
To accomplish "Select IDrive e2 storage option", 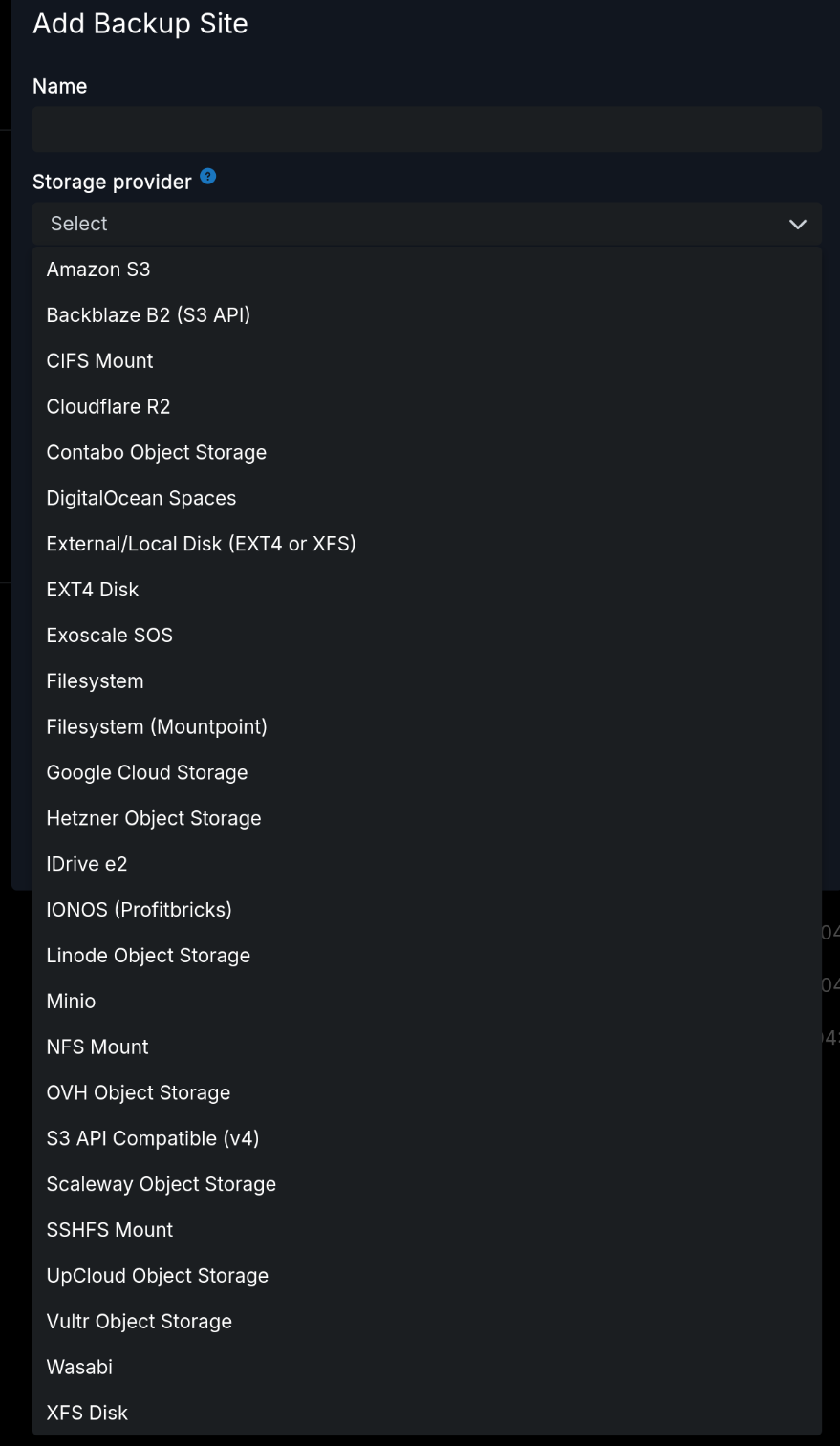I will click(x=87, y=863).
